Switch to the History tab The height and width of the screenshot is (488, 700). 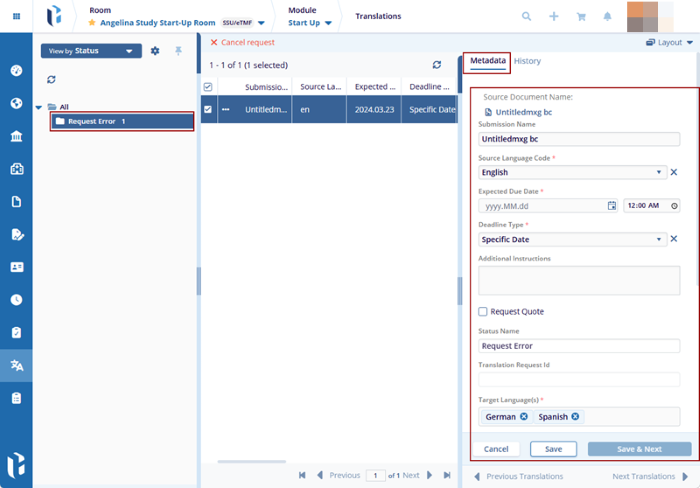pyautogui.click(x=527, y=61)
